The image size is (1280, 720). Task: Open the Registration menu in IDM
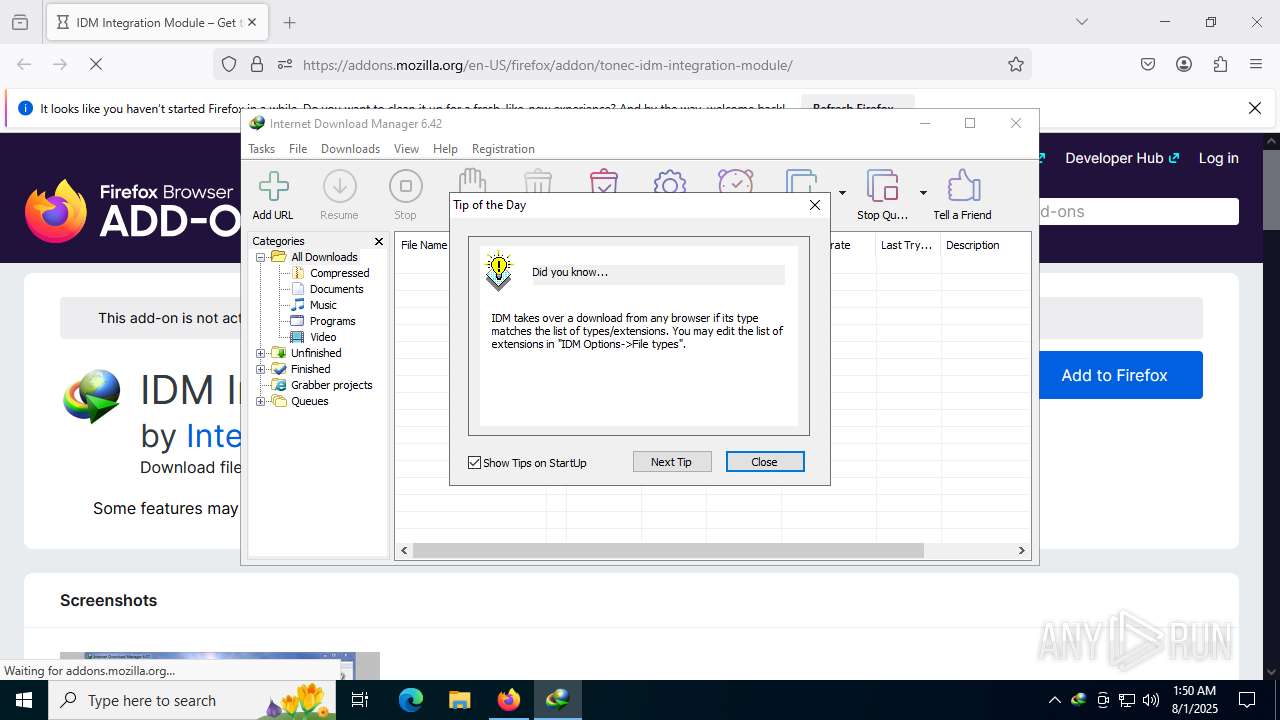coord(503,149)
